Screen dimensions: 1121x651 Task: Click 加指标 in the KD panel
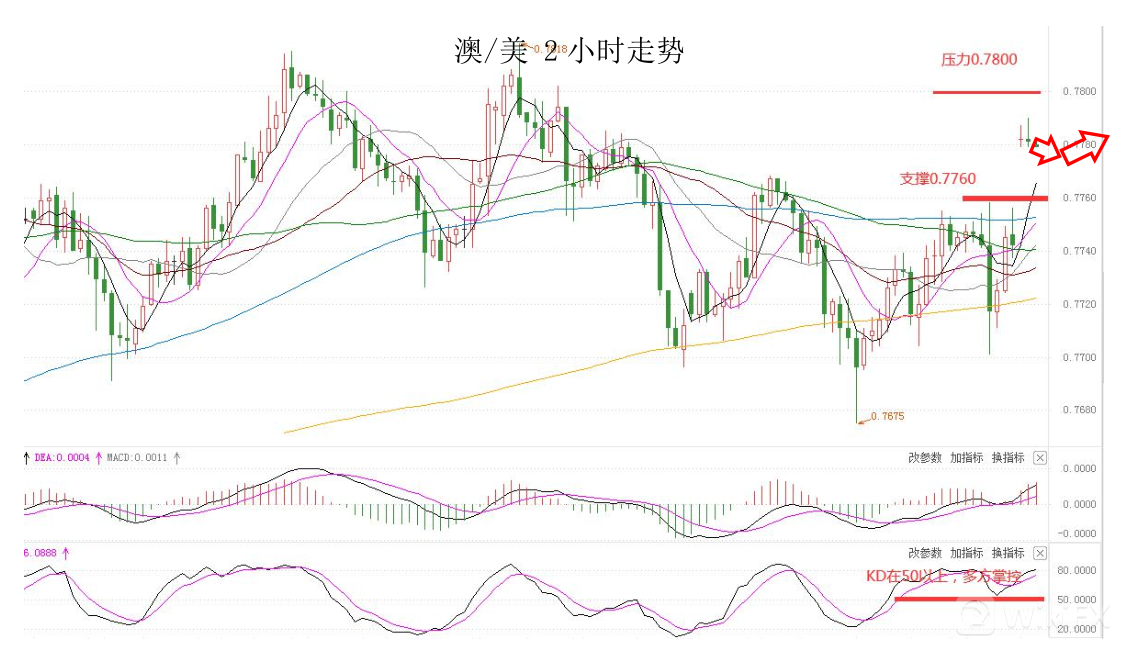point(967,553)
